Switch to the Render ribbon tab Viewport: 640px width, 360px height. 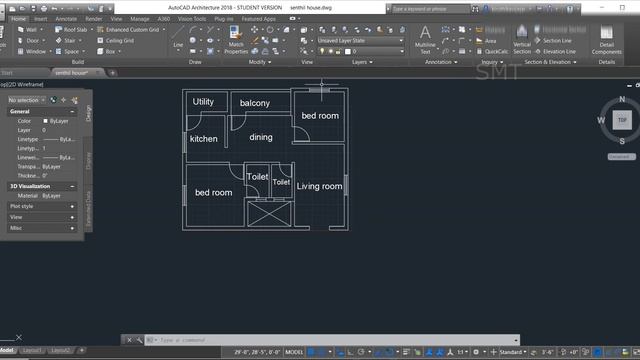click(x=93, y=19)
